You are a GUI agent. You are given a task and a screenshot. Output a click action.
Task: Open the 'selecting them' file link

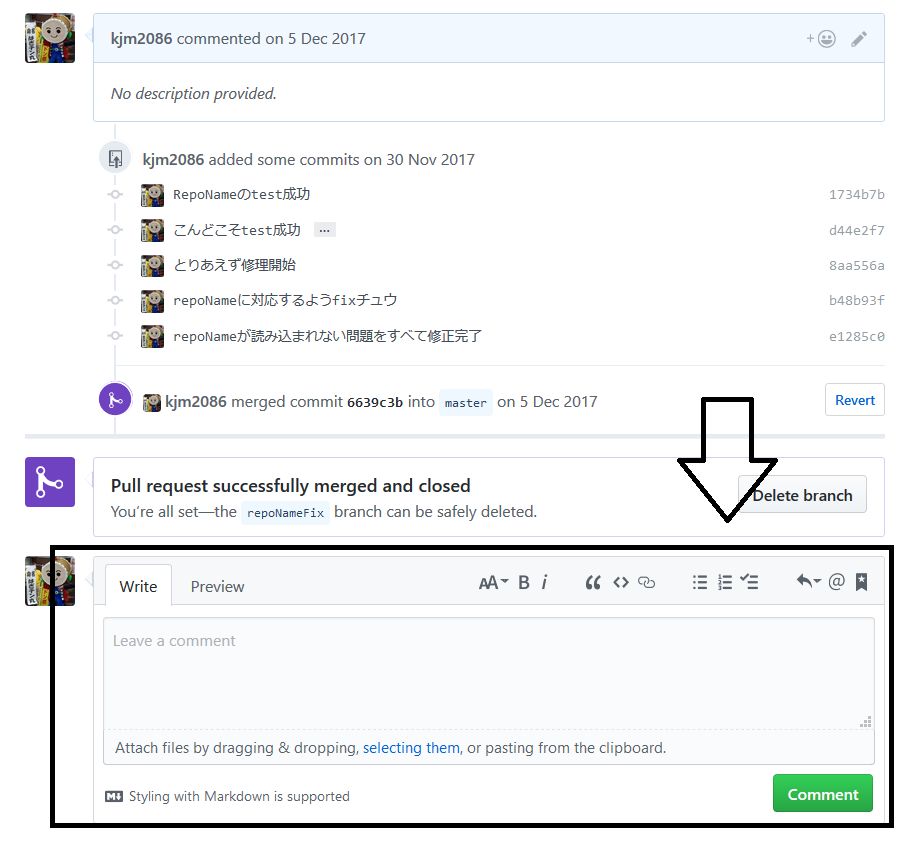pyautogui.click(x=411, y=748)
